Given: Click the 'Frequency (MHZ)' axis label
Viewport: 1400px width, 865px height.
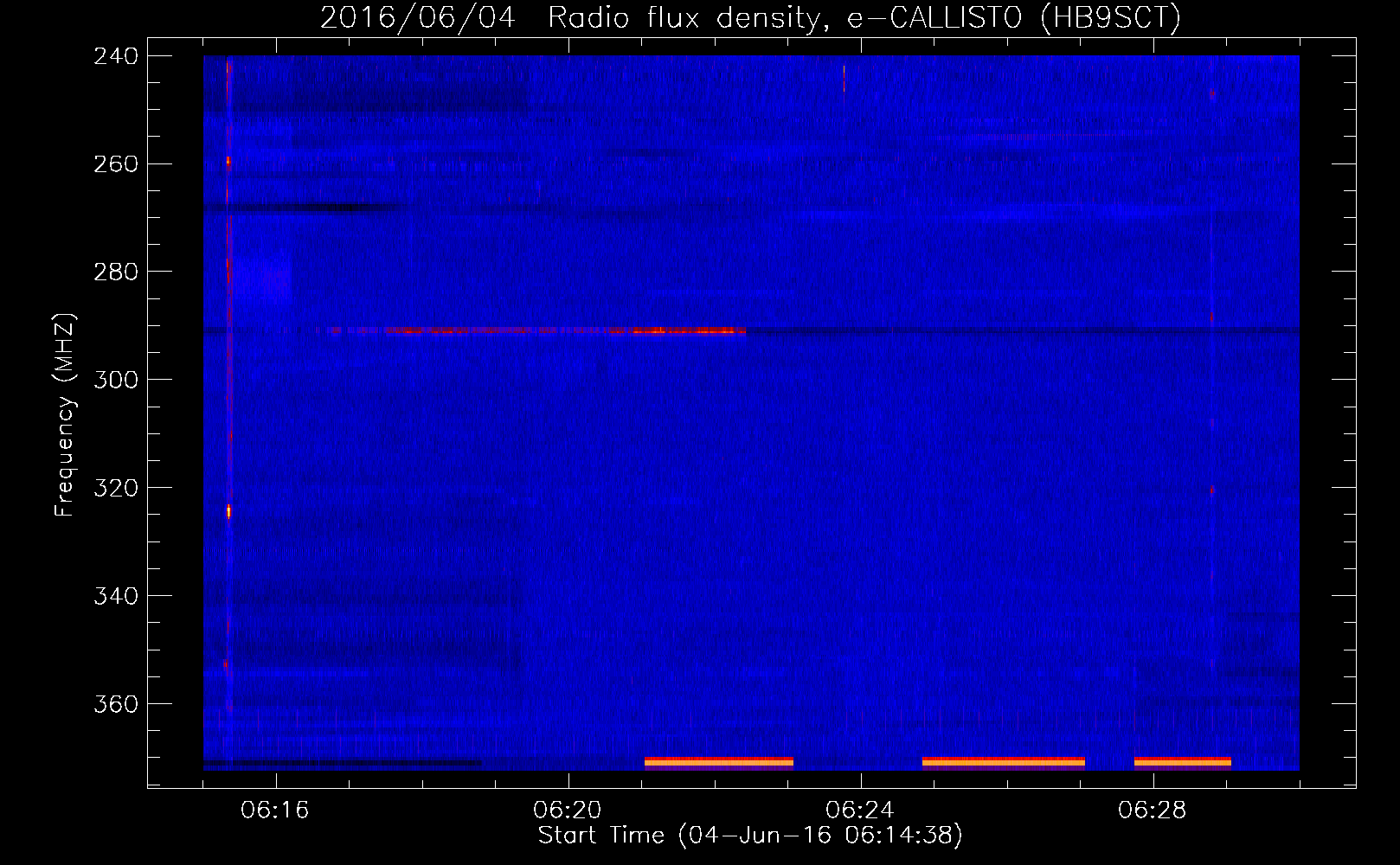Looking at the screenshot, I should [65, 414].
